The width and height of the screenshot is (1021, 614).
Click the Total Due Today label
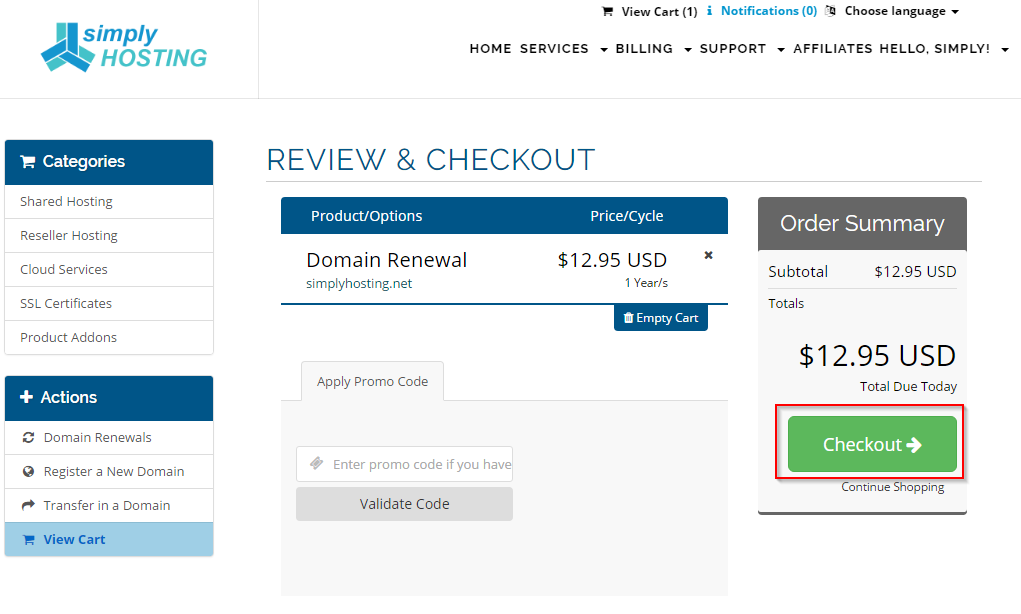point(908,387)
